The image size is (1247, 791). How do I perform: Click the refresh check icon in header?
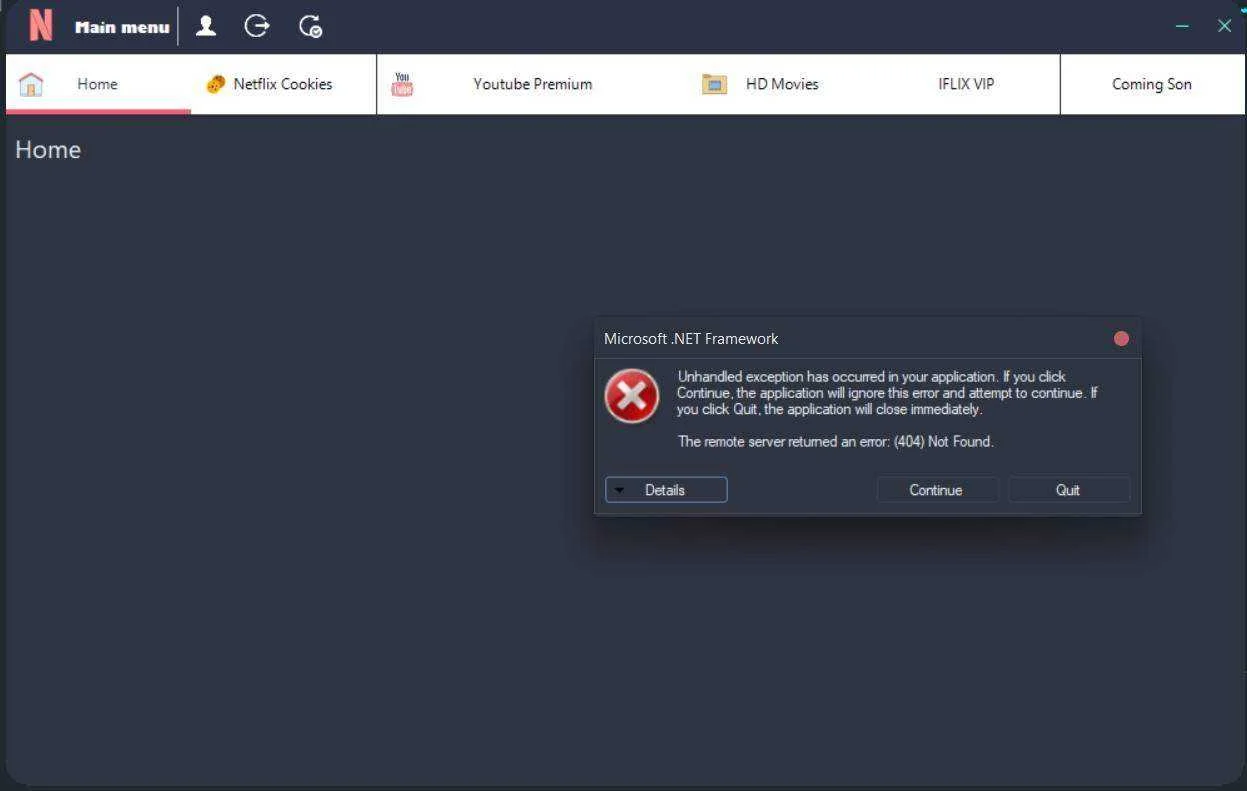(x=311, y=26)
